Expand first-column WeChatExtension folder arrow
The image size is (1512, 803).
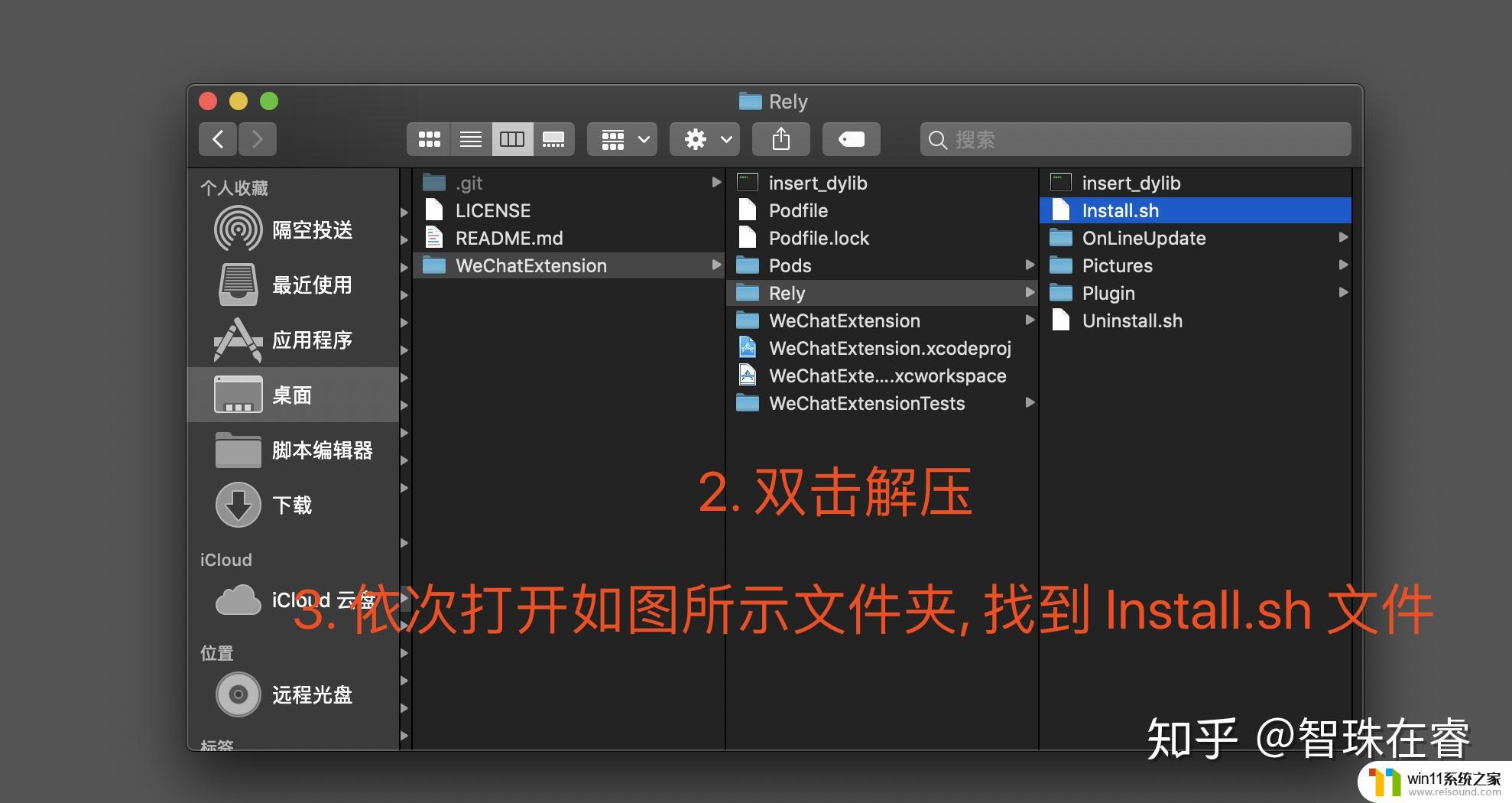point(716,265)
